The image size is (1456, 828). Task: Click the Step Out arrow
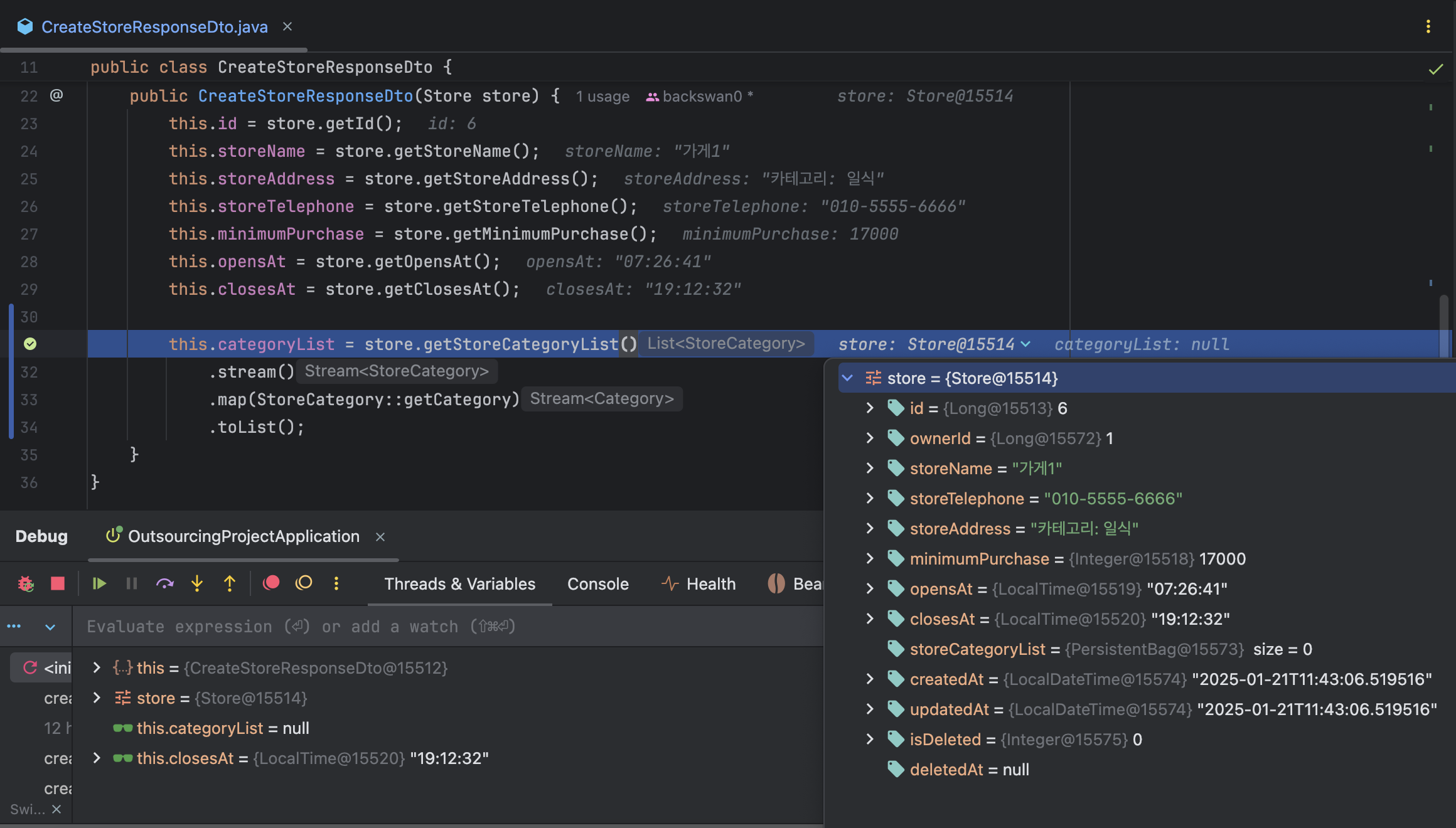pyautogui.click(x=230, y=584)
